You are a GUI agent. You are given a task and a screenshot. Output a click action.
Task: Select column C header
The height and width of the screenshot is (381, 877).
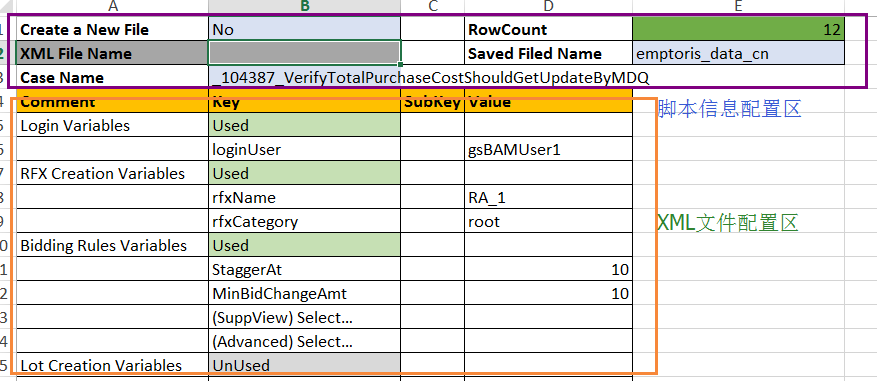(432, 6)
